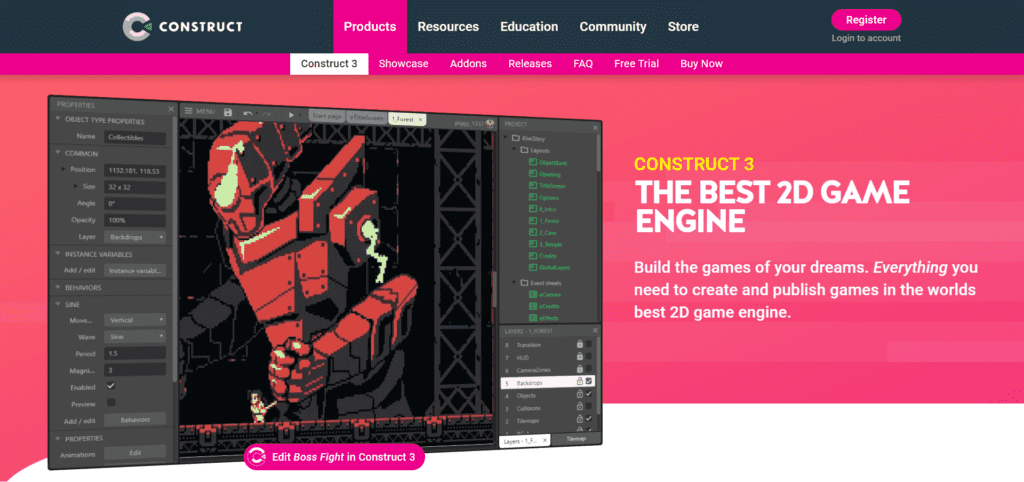Toggle the Enabled checkbox for Sine behavior
This screenshot has height=482, width=1024.
[110, 387]
